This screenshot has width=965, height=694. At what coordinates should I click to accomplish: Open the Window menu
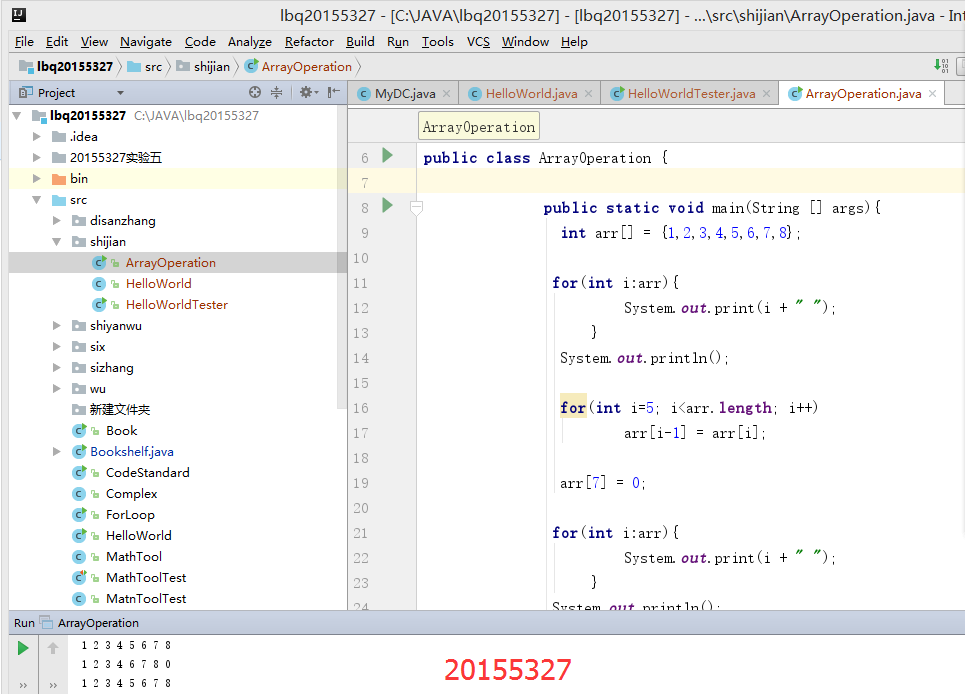click(x=525, y=42)
